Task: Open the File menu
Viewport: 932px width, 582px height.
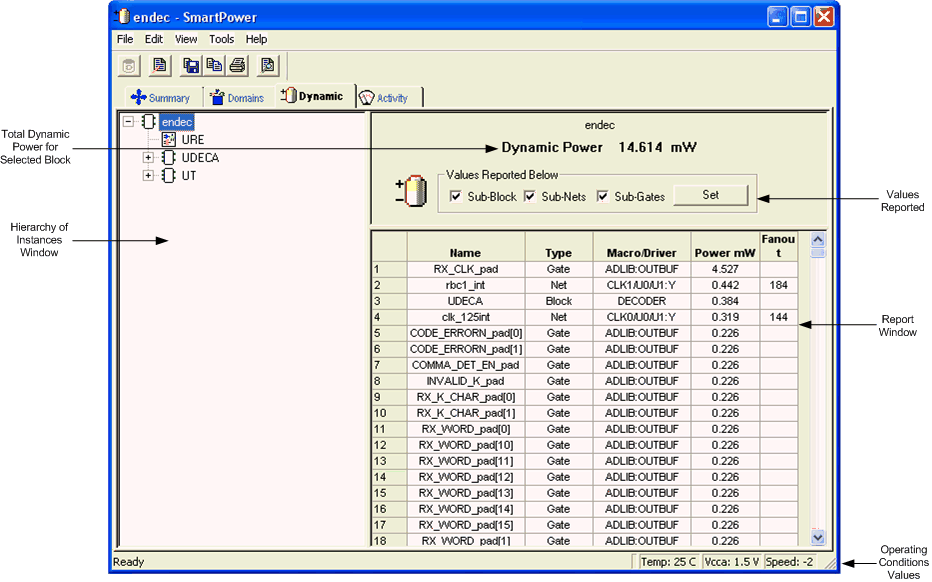Action: coord(125,39)
